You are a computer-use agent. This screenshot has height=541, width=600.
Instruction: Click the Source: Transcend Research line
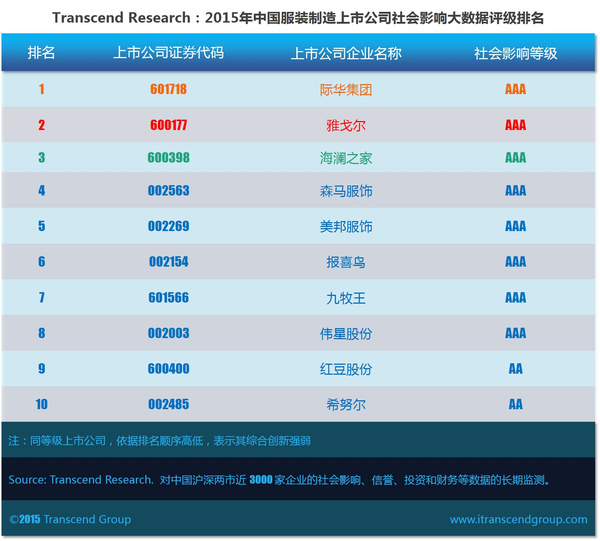tap(279, 480)
